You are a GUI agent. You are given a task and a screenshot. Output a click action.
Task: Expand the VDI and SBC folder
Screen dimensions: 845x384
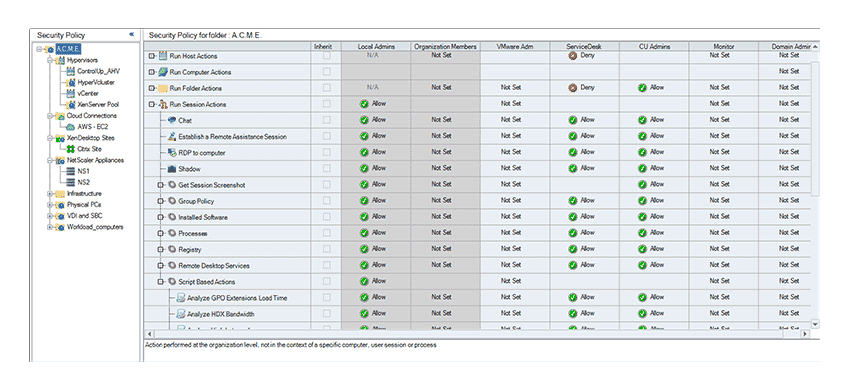tap(49, 215)
